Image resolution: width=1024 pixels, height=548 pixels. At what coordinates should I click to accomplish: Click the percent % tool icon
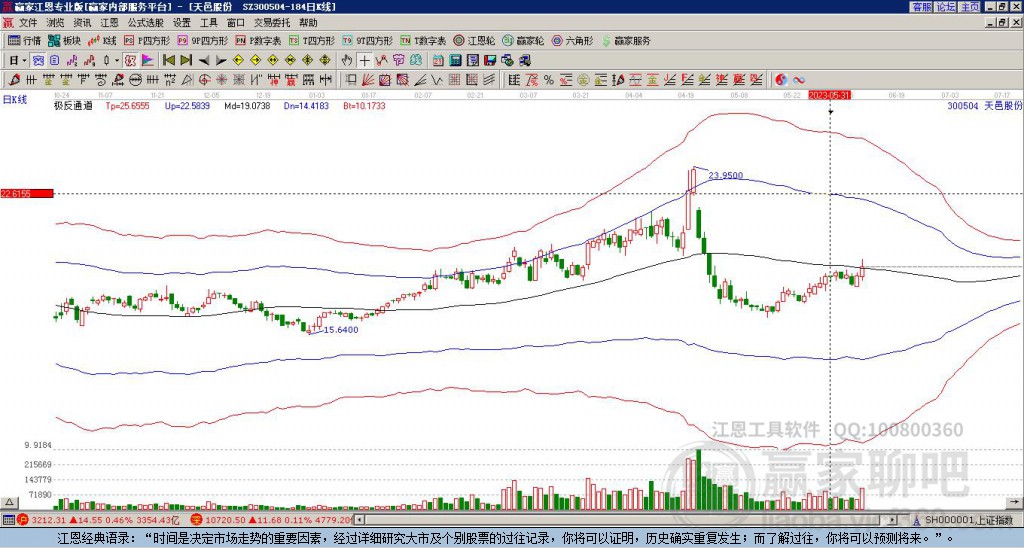549,80
